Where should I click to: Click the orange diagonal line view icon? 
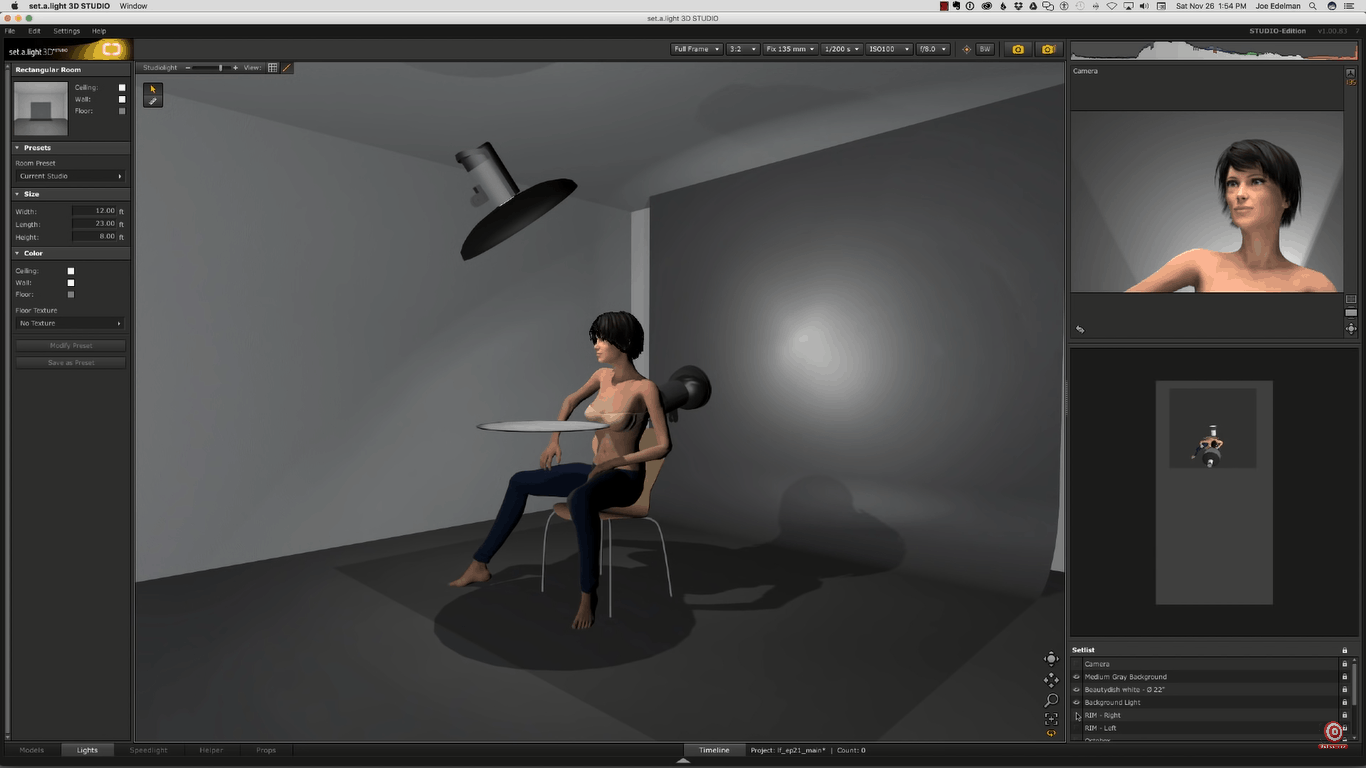(x=287, y=68)
